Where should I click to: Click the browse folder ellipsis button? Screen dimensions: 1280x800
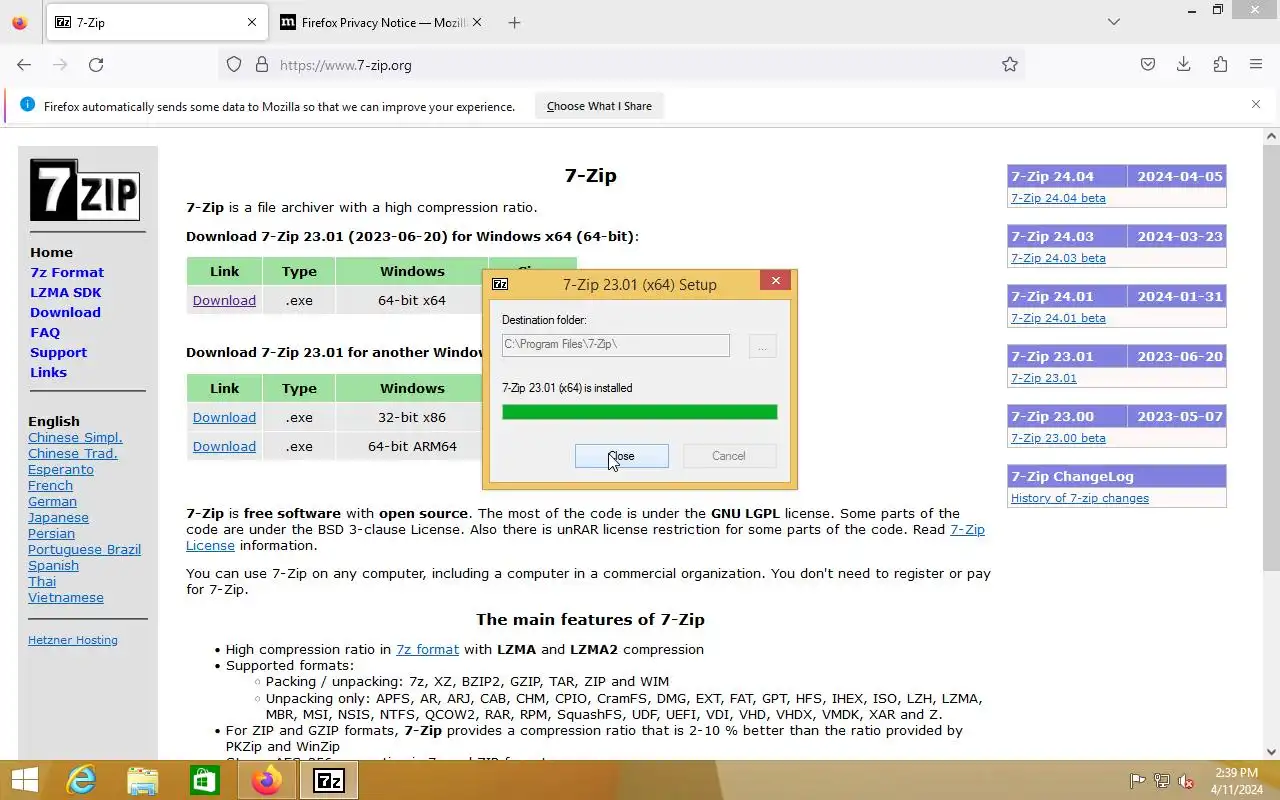pos(762,347)
